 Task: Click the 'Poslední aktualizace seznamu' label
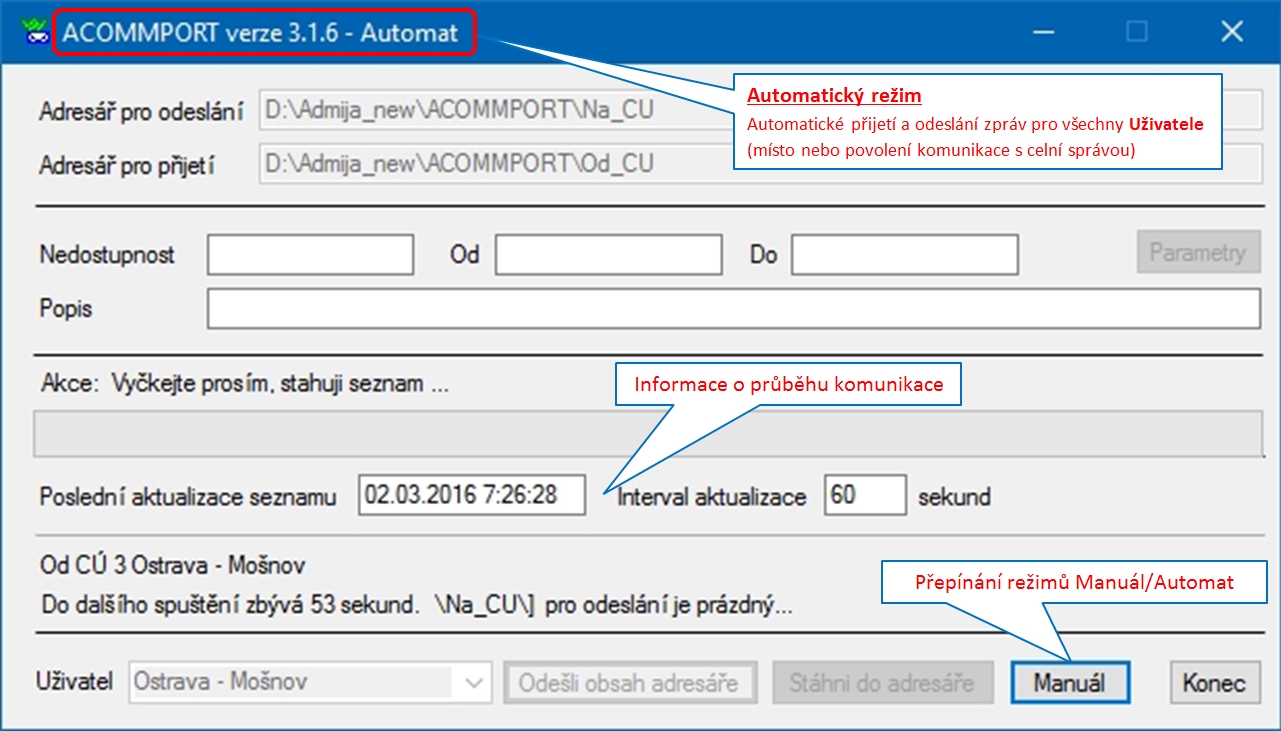(188, 497)
